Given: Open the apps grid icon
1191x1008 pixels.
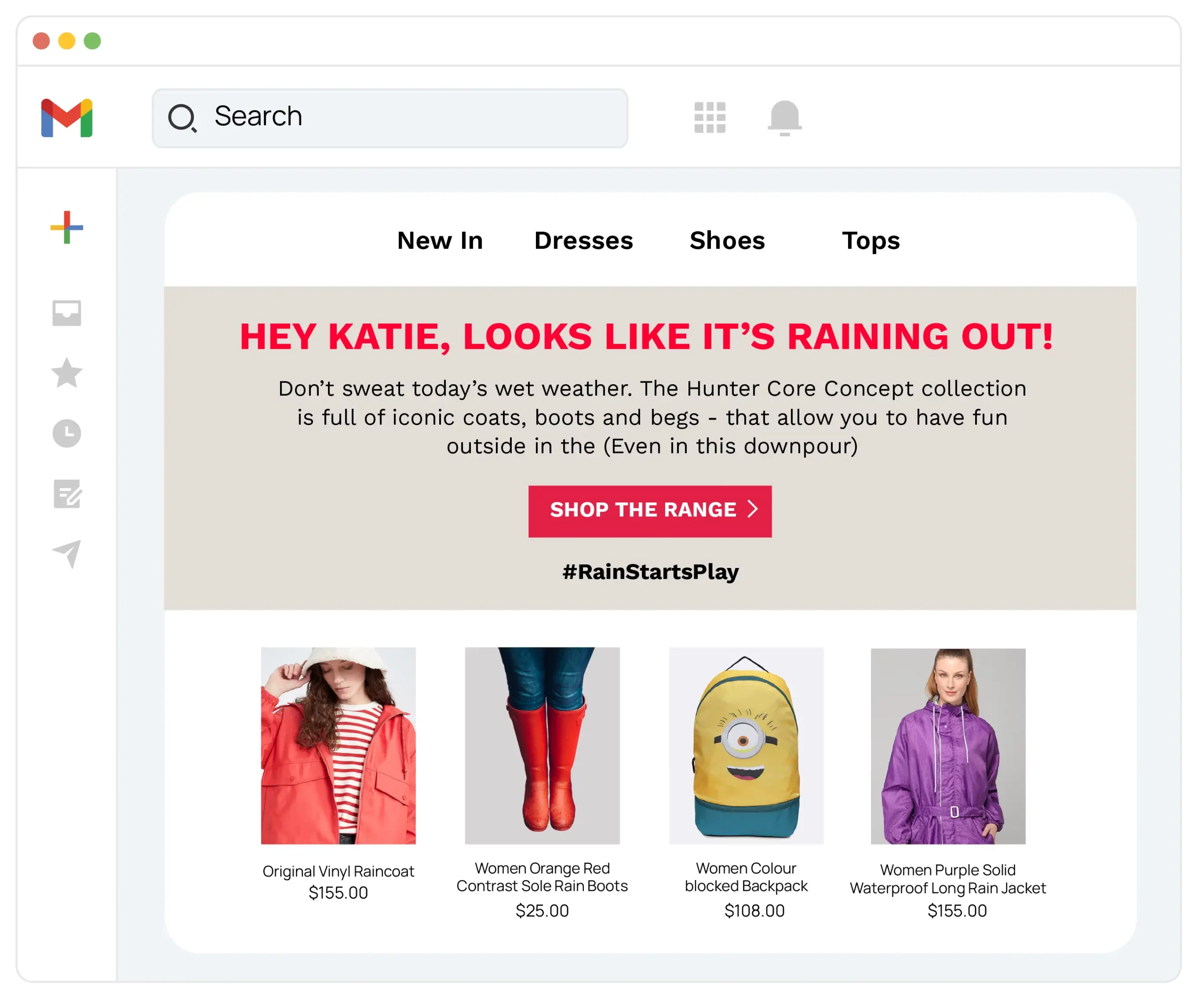Looking at the screenshot, I should [x=709, y=117].
